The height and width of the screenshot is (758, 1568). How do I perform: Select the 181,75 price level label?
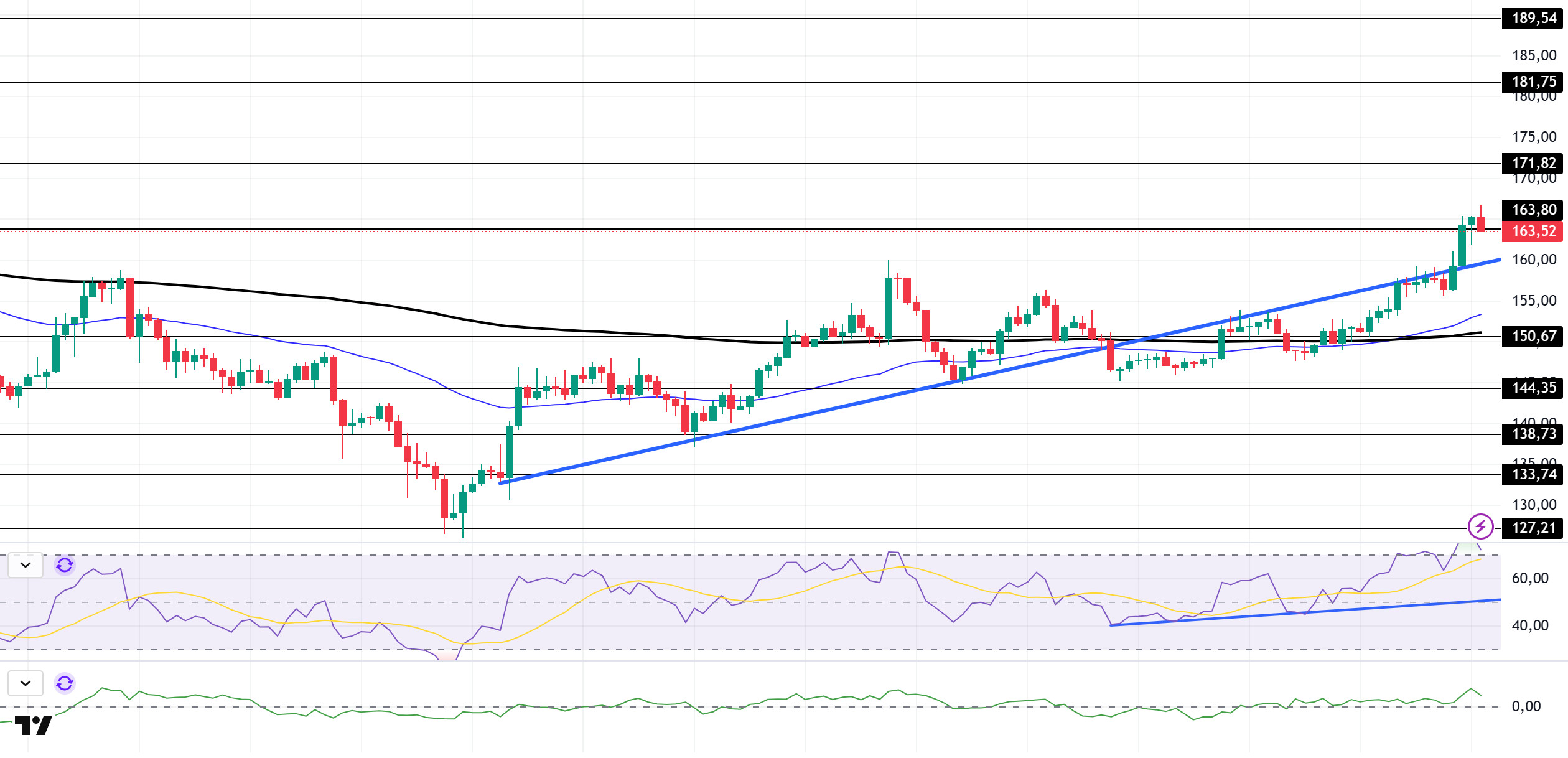pos(1534,82)
